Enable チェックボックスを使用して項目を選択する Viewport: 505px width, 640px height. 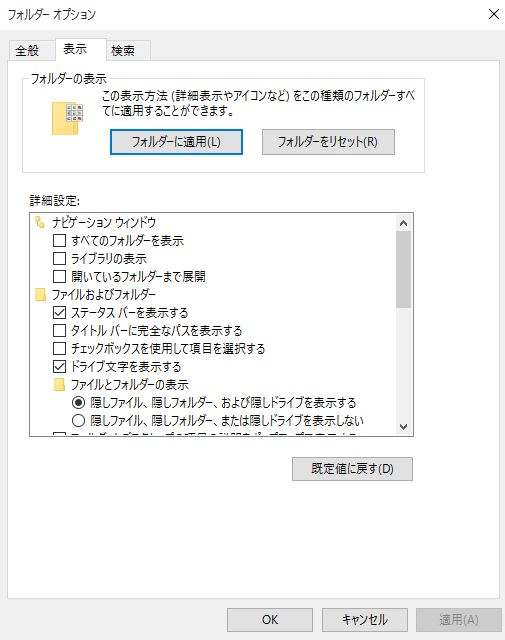[x=60, y=349]
